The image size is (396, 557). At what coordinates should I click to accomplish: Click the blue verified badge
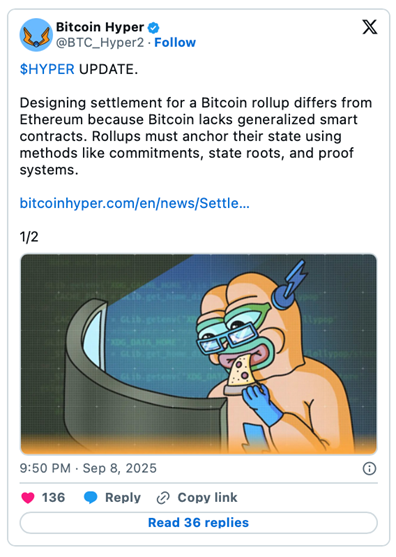point(153,27)
